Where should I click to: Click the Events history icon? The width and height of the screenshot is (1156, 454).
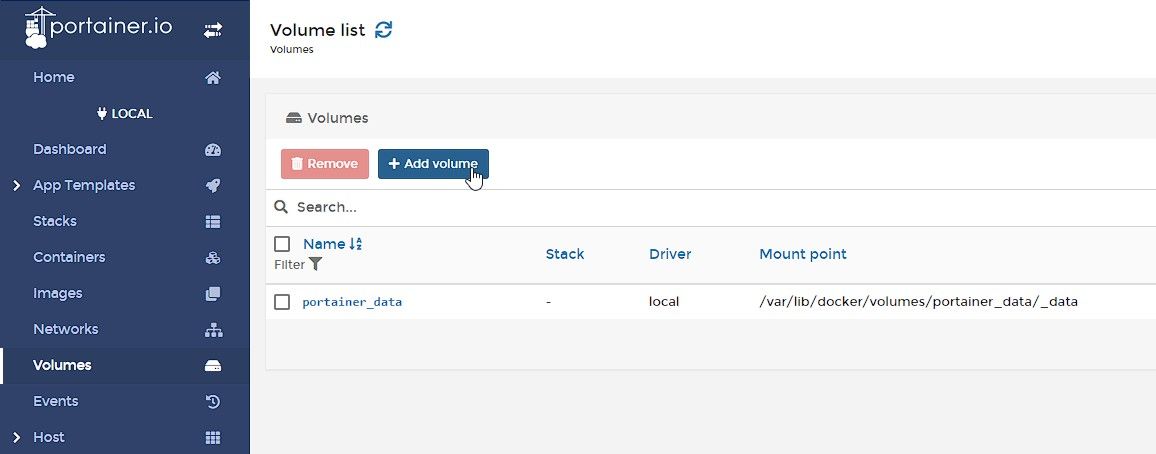tap(212, 402)
